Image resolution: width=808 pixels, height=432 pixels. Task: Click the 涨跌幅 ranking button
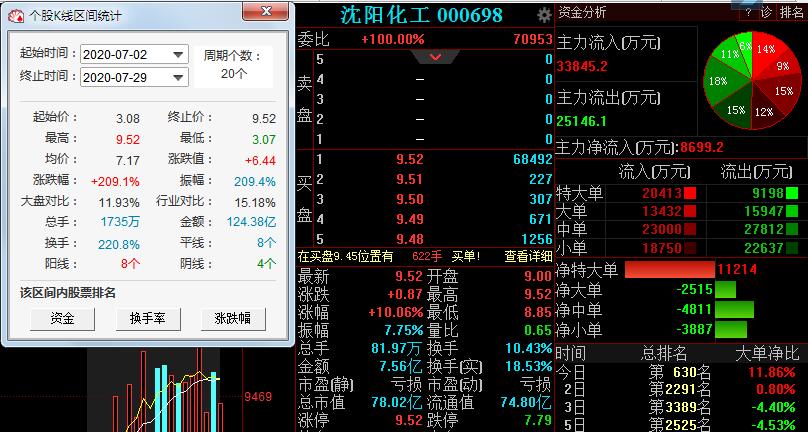[233, 319]
